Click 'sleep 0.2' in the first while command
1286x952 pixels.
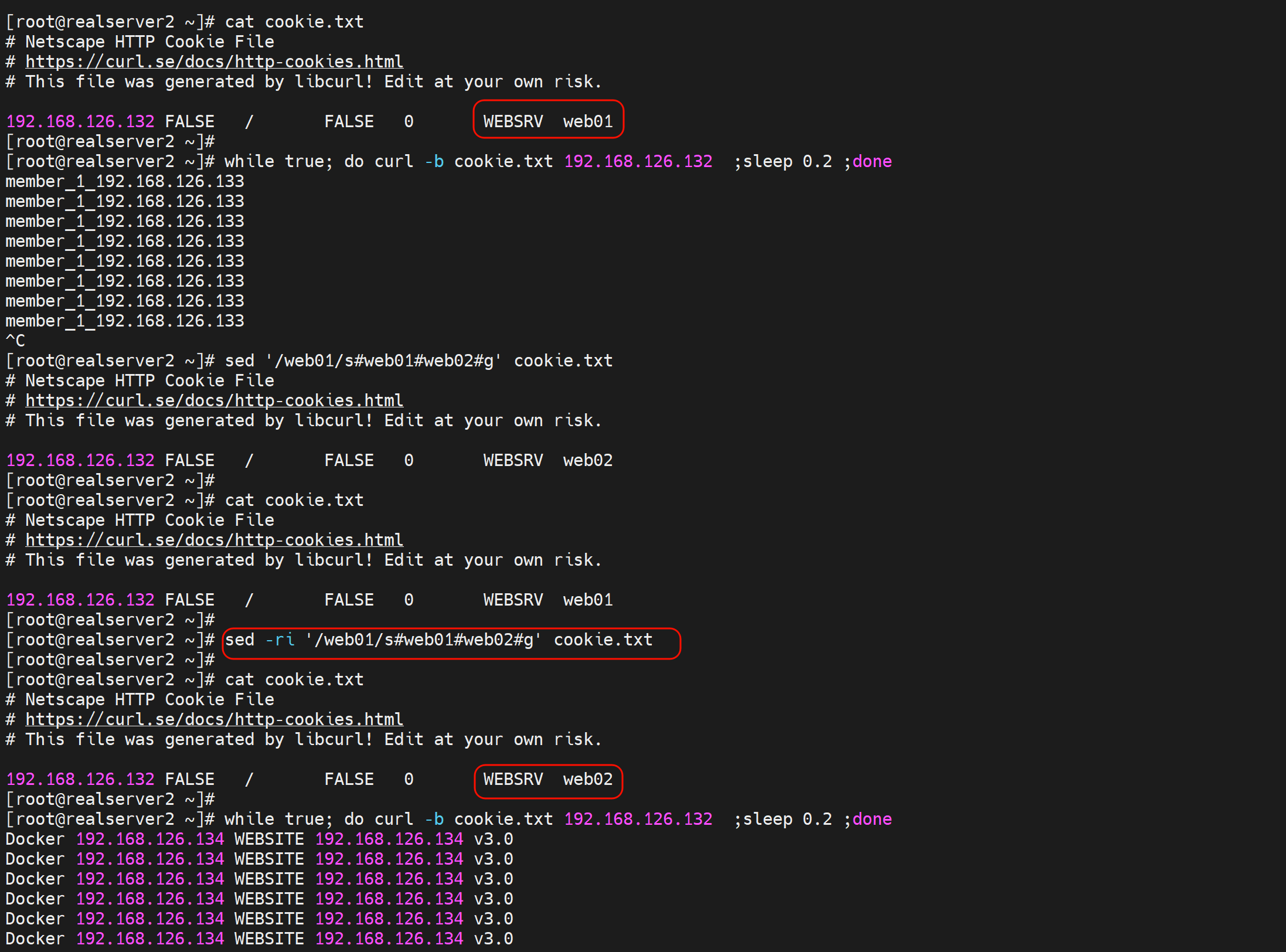(787, 161)
